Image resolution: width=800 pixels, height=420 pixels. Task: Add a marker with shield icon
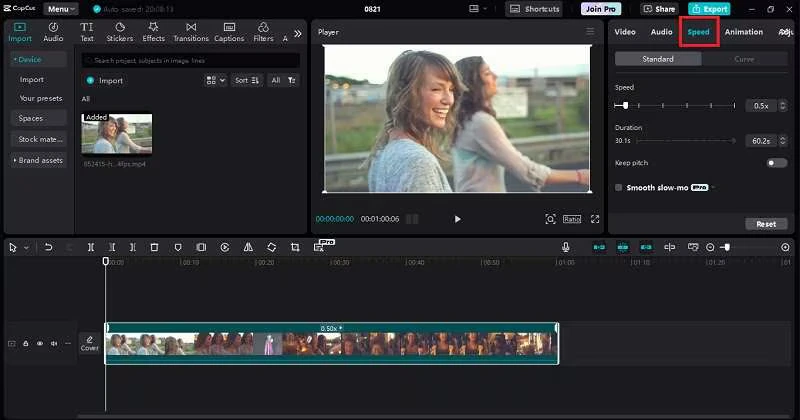coord(178,248)
